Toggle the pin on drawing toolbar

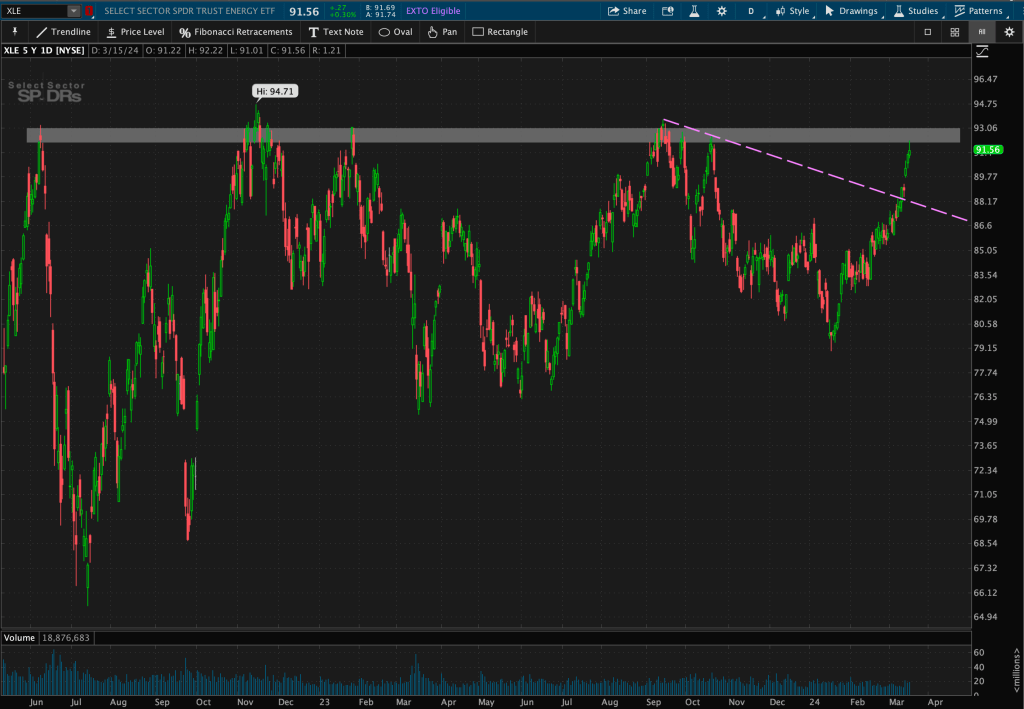(x=15, y=32)
